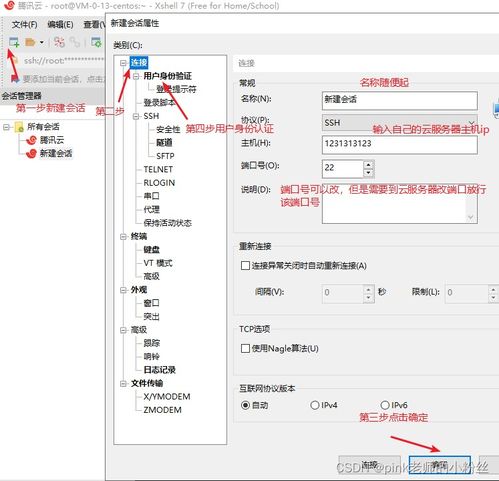Click the 确定 confirm button
The height and width of the screenshot is (481, 499).
(440, 465)
